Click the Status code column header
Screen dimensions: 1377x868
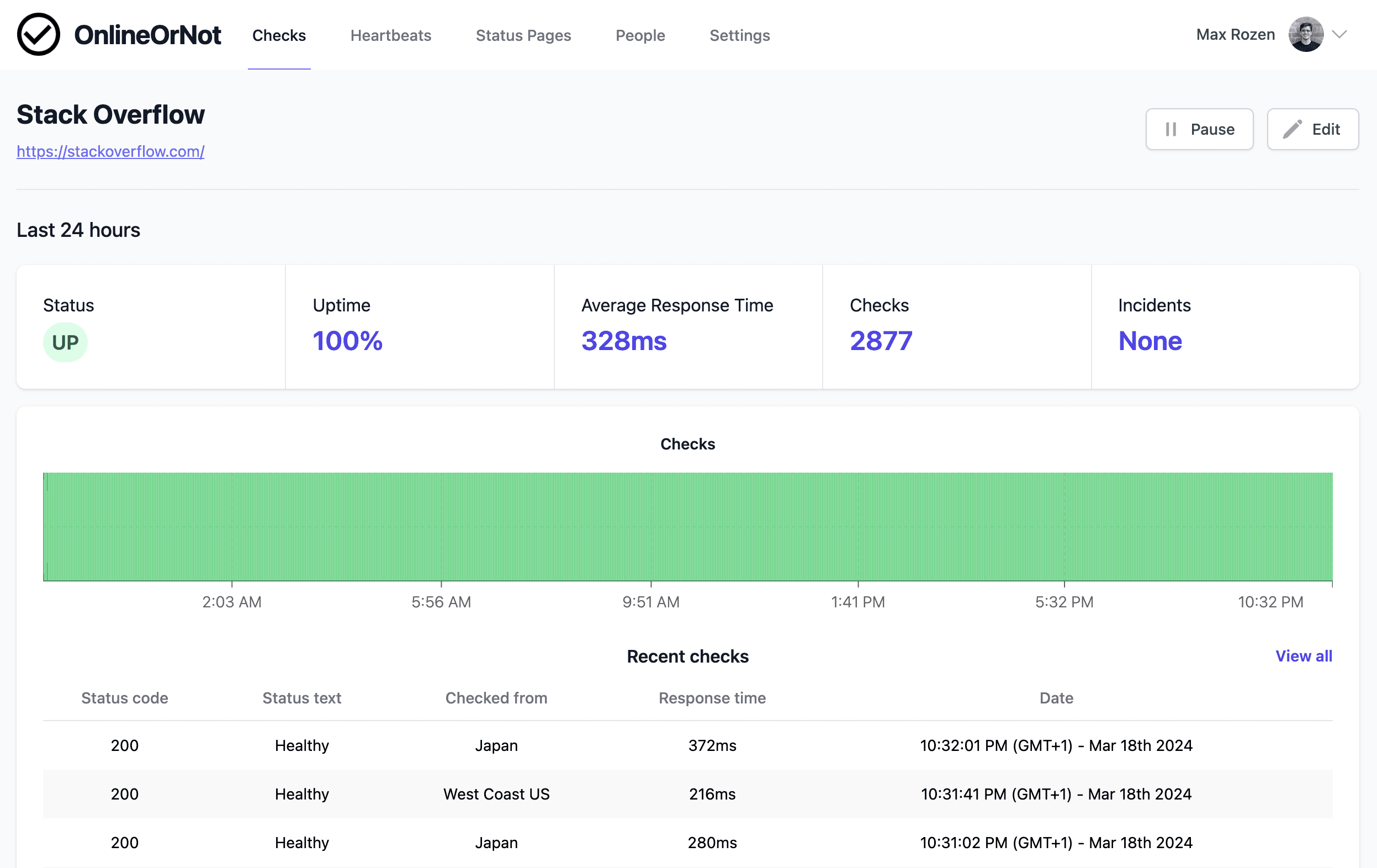pyautogui.click(x=125, y=697)
